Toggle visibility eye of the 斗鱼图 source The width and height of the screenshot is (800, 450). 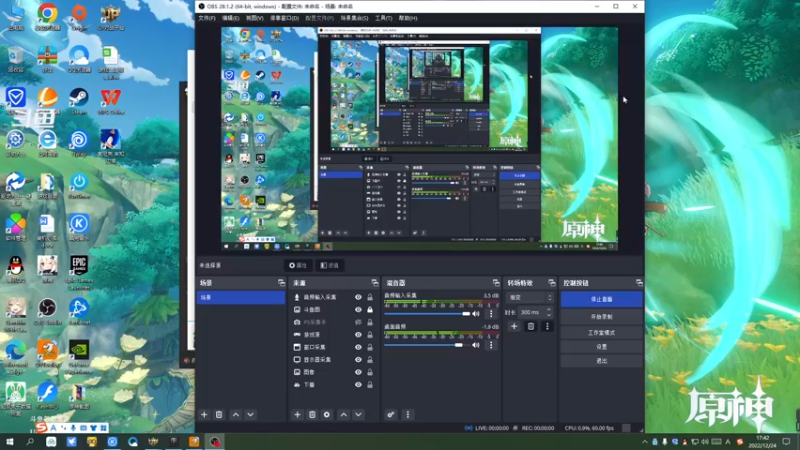click(x=358, y=310)
